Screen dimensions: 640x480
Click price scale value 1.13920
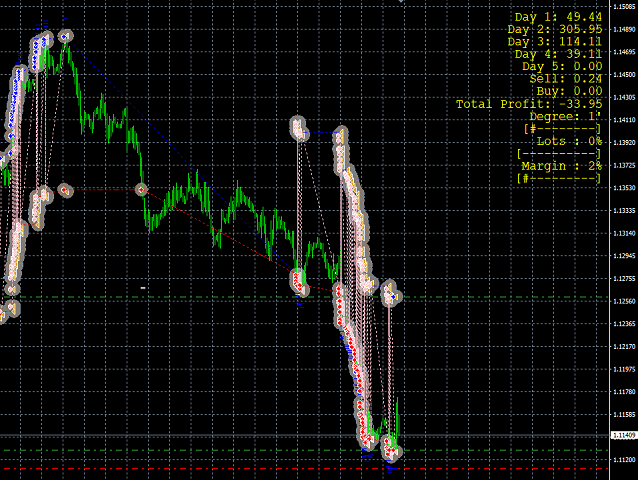pyautogui.click(x=624, y=142)
